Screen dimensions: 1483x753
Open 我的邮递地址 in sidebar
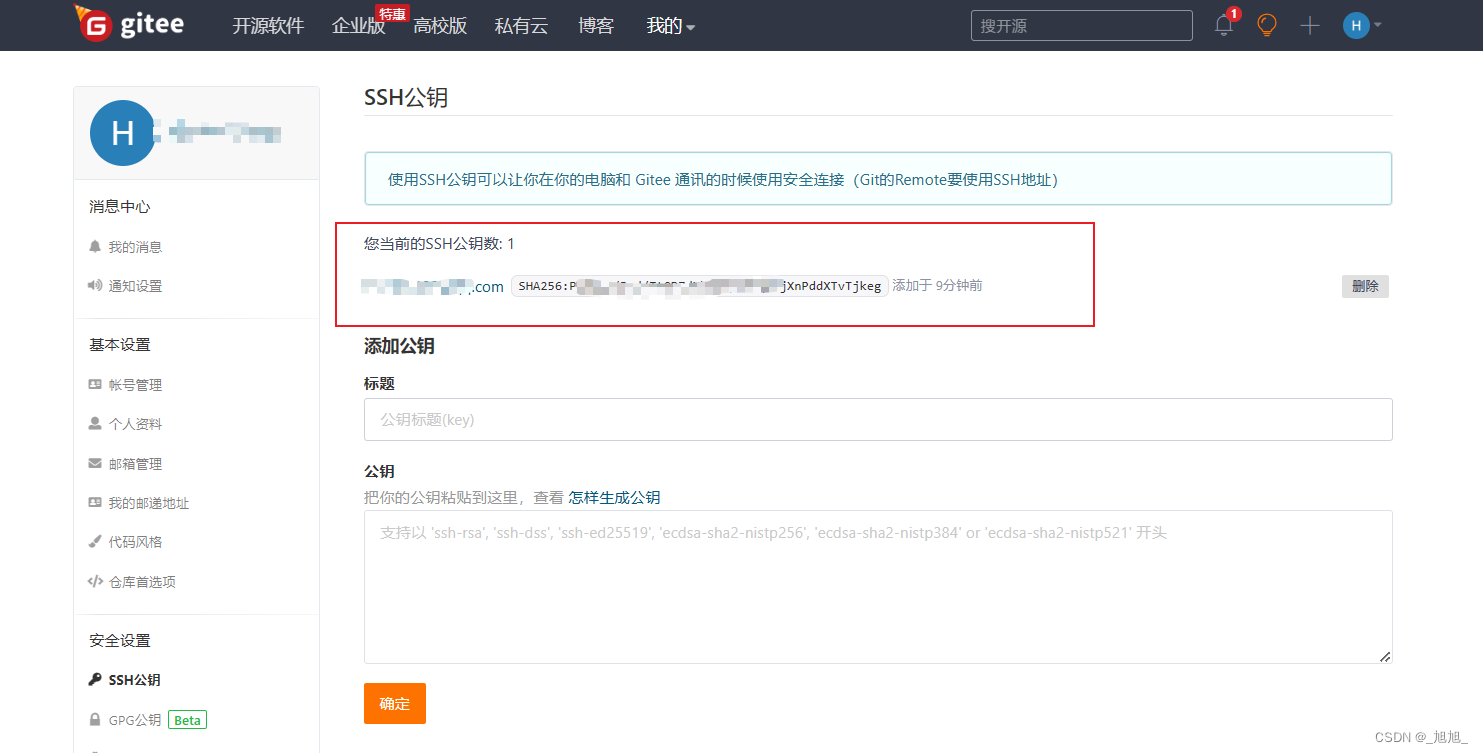(x=149, y=503)
